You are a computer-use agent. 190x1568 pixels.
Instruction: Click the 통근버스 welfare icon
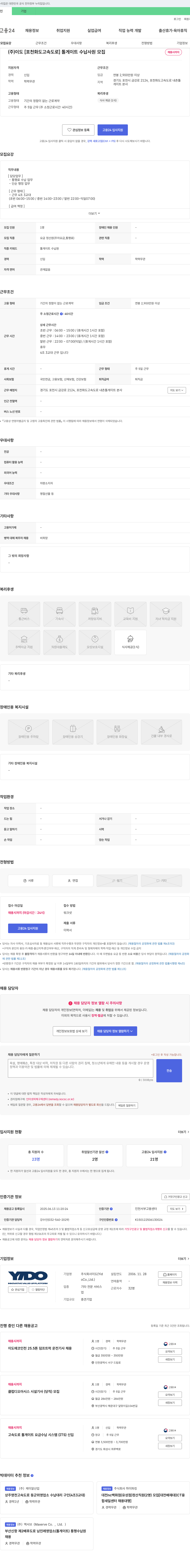tap(24, 614)
